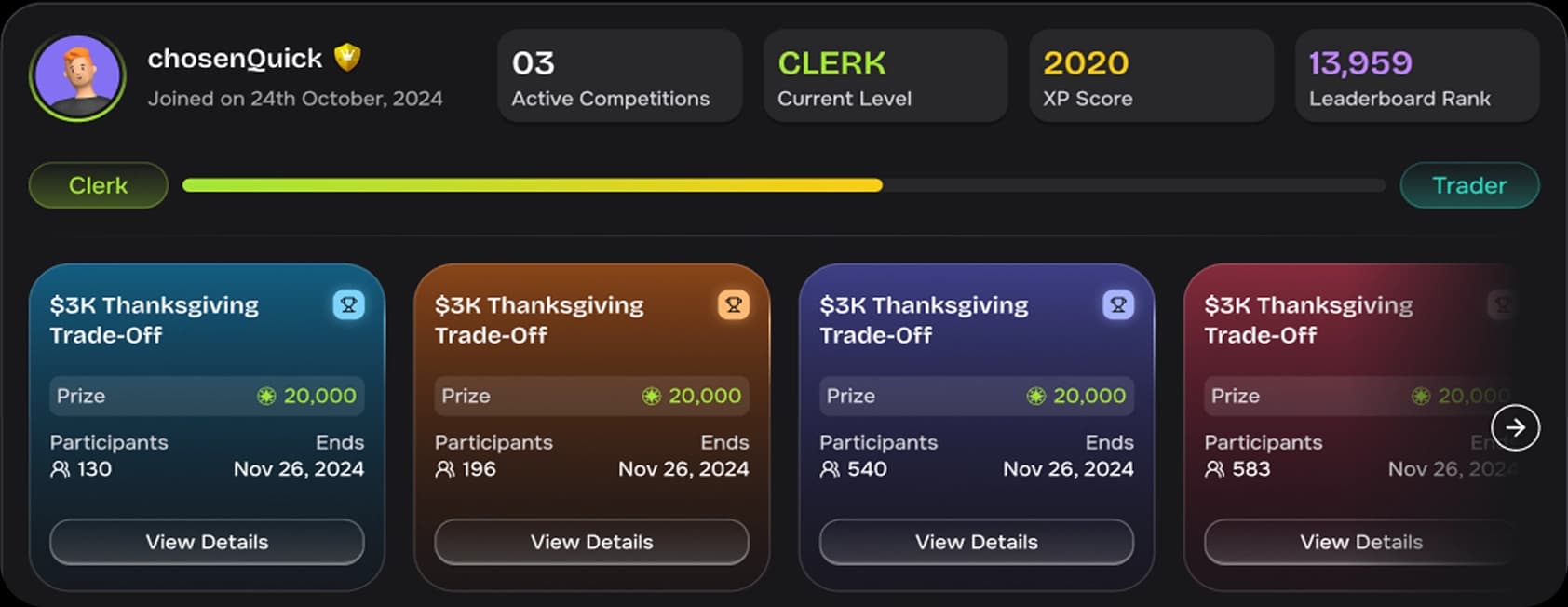Click the Trader level pill
1568x607 pixels.
pos(1468,185)
